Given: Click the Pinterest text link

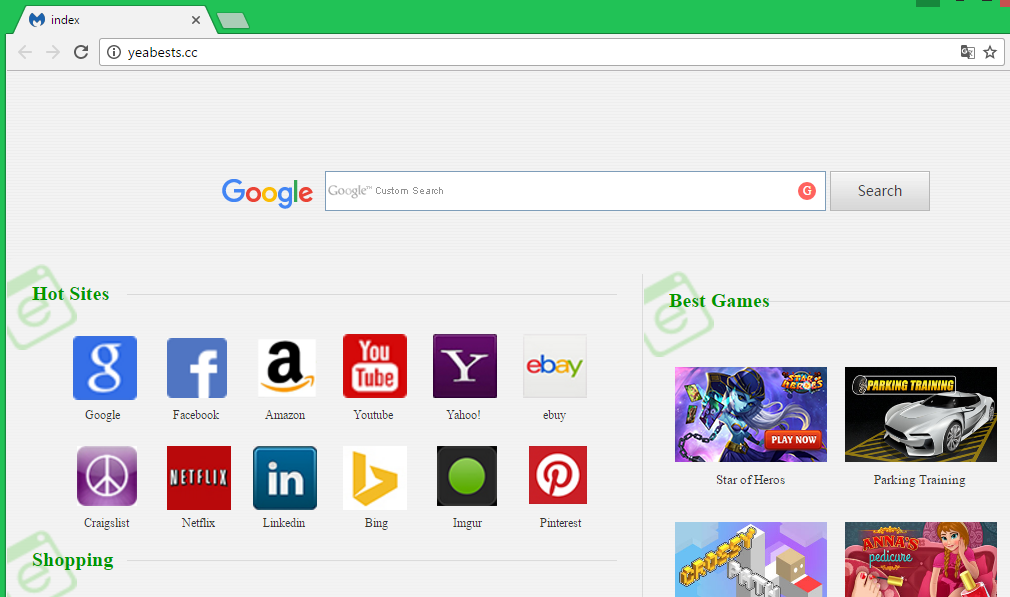Looking at the screenshot, I should 560,523.
